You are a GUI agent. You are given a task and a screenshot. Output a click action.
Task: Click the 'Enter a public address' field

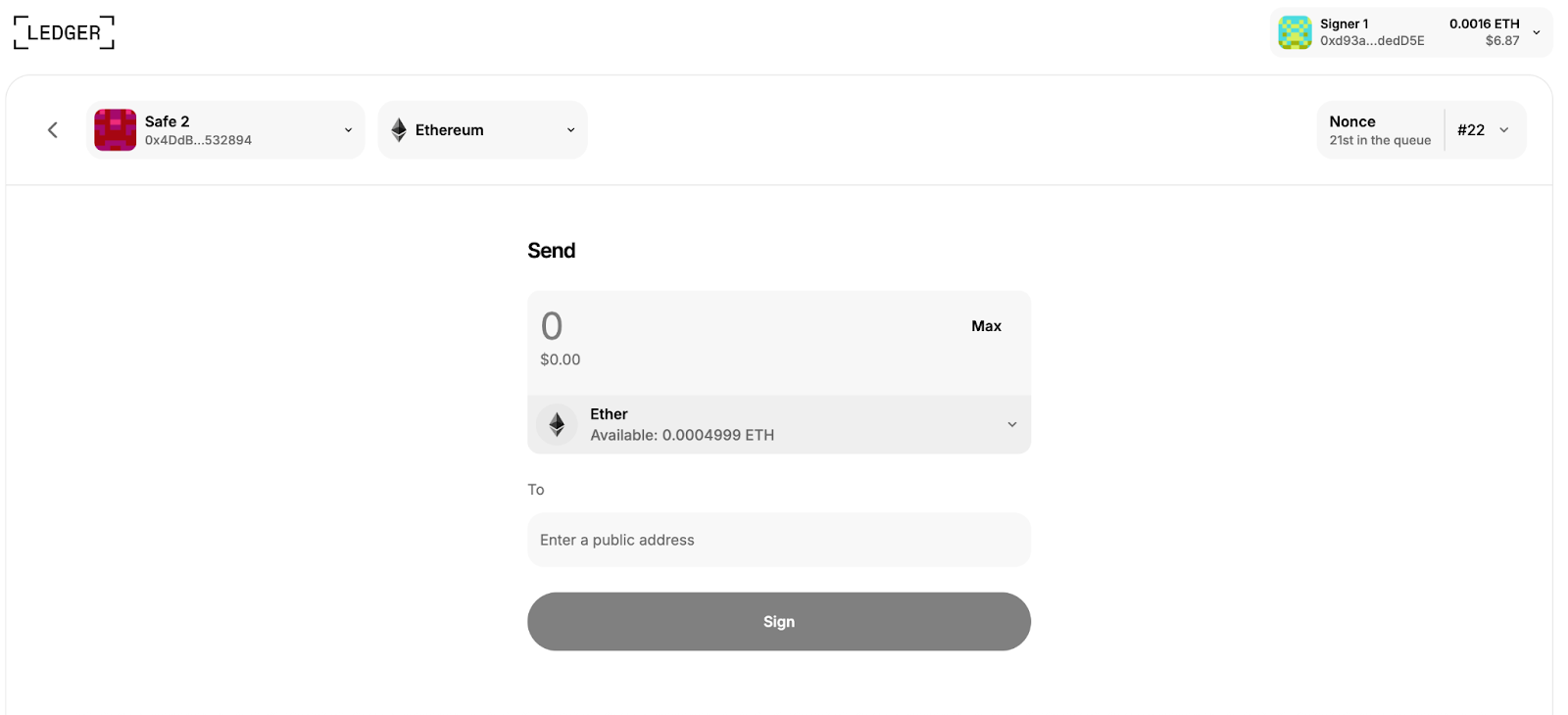[x=779, y=540]
